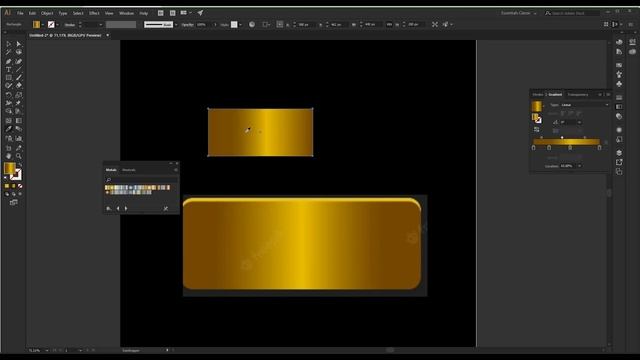
Task: Swap fill and stroke arrows in toolbar
Action: pos(20,164)
